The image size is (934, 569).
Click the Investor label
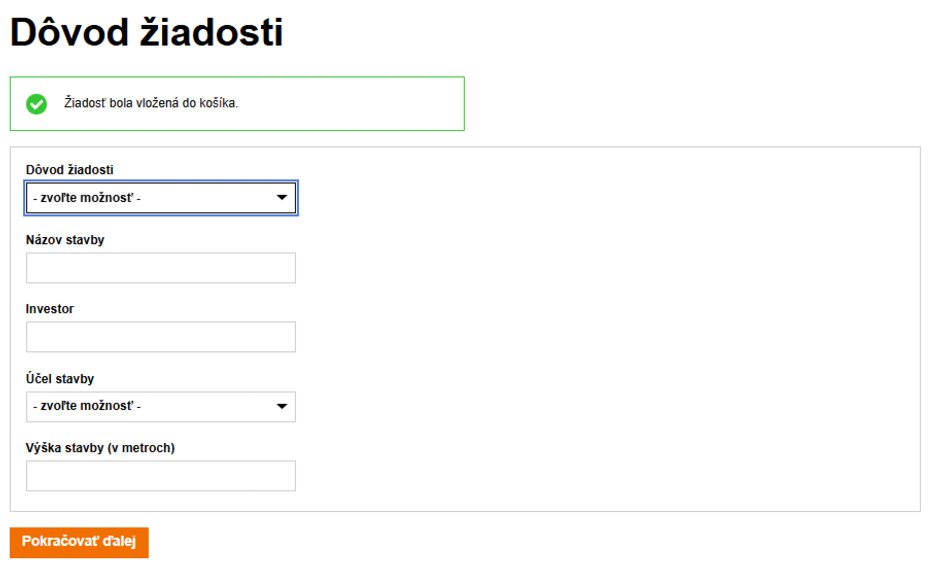pos(49,309)
